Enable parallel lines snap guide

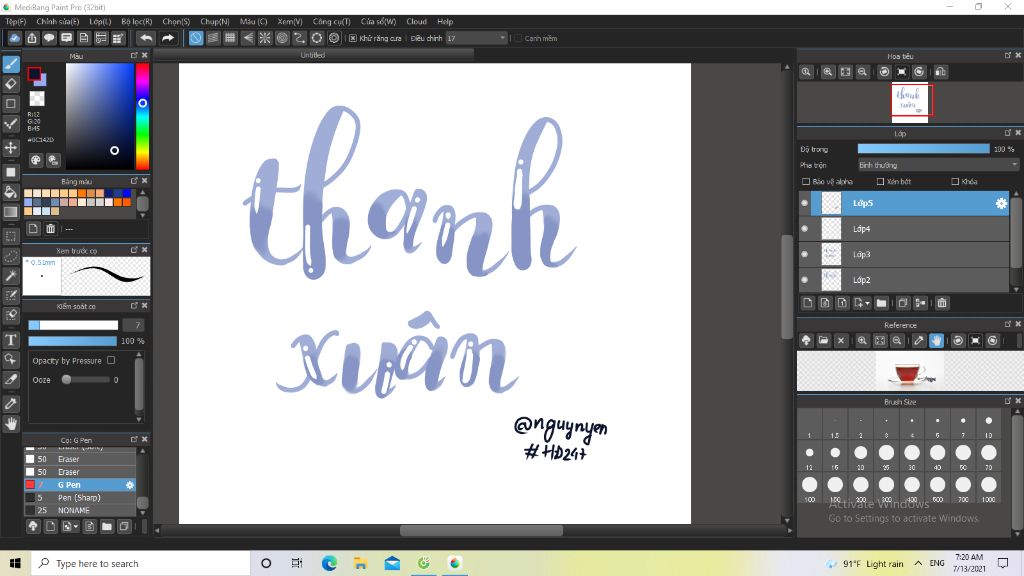[x=213, y=38]
